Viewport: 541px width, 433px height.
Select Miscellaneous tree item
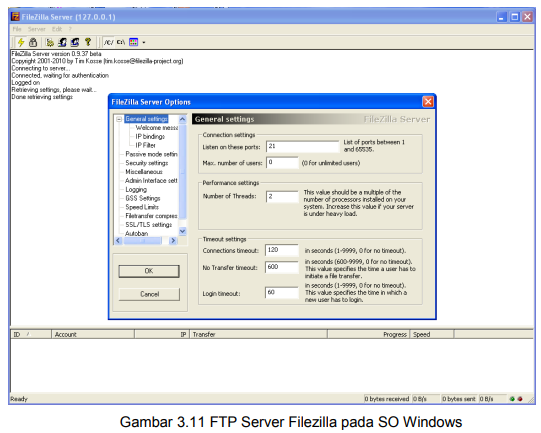144,171
